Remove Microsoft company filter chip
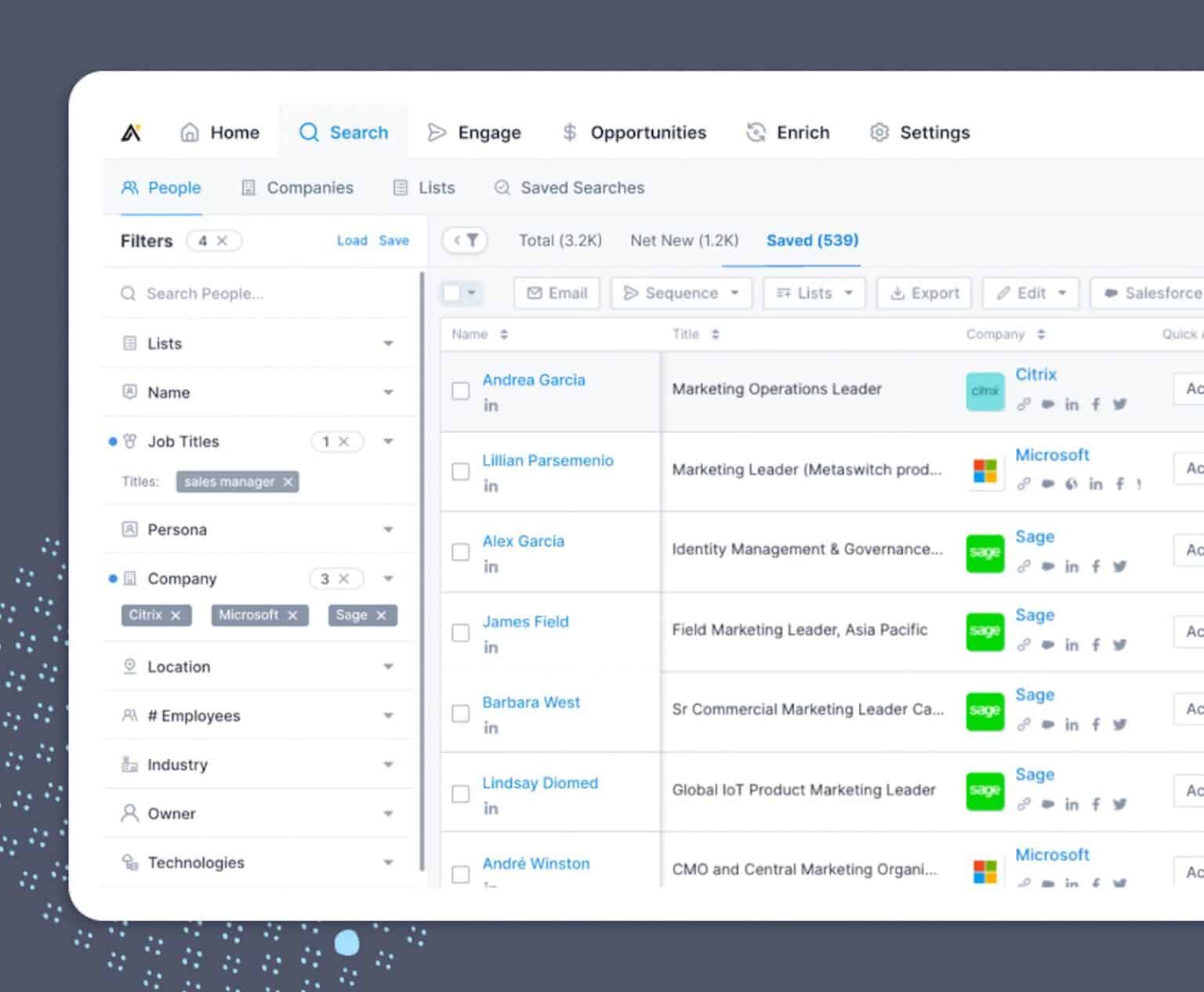 tap(292, 616)
